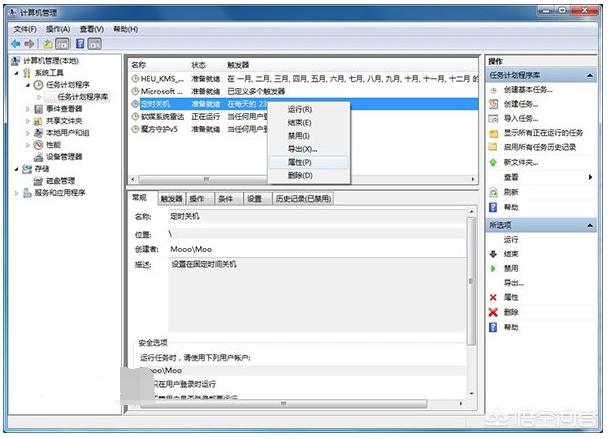This screenshot has height=439, width=608.
Task: Click the clock icon of 魔方守护v5 task
Action: [x=135, y=129]
